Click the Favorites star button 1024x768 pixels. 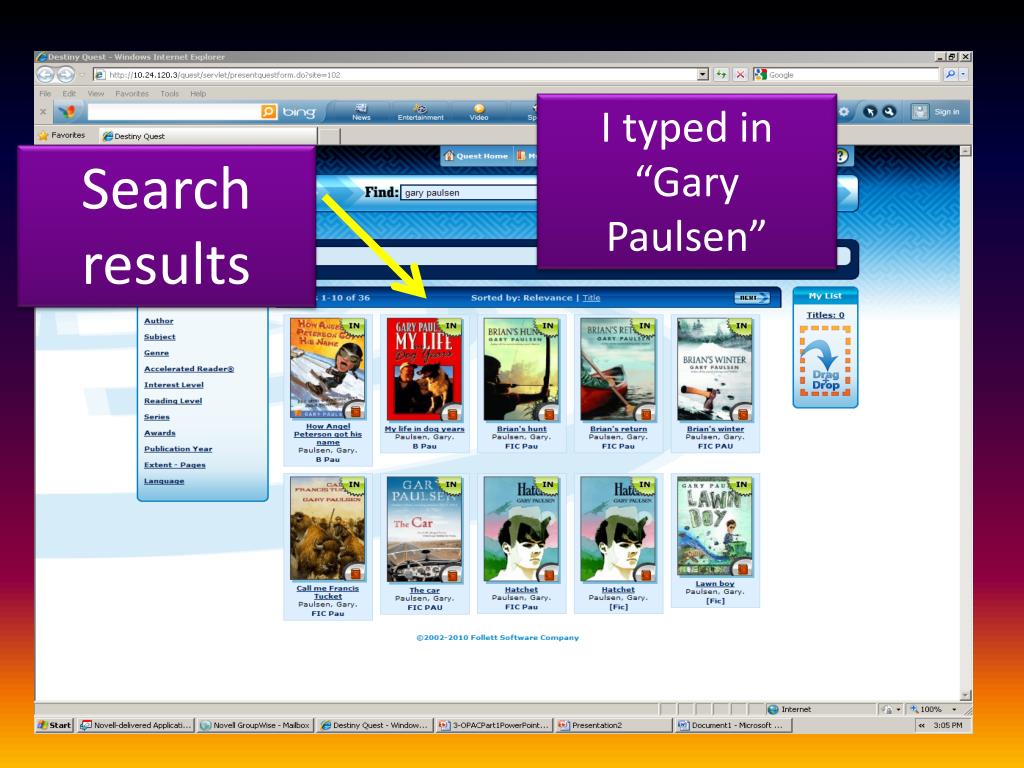coord(62,135)
